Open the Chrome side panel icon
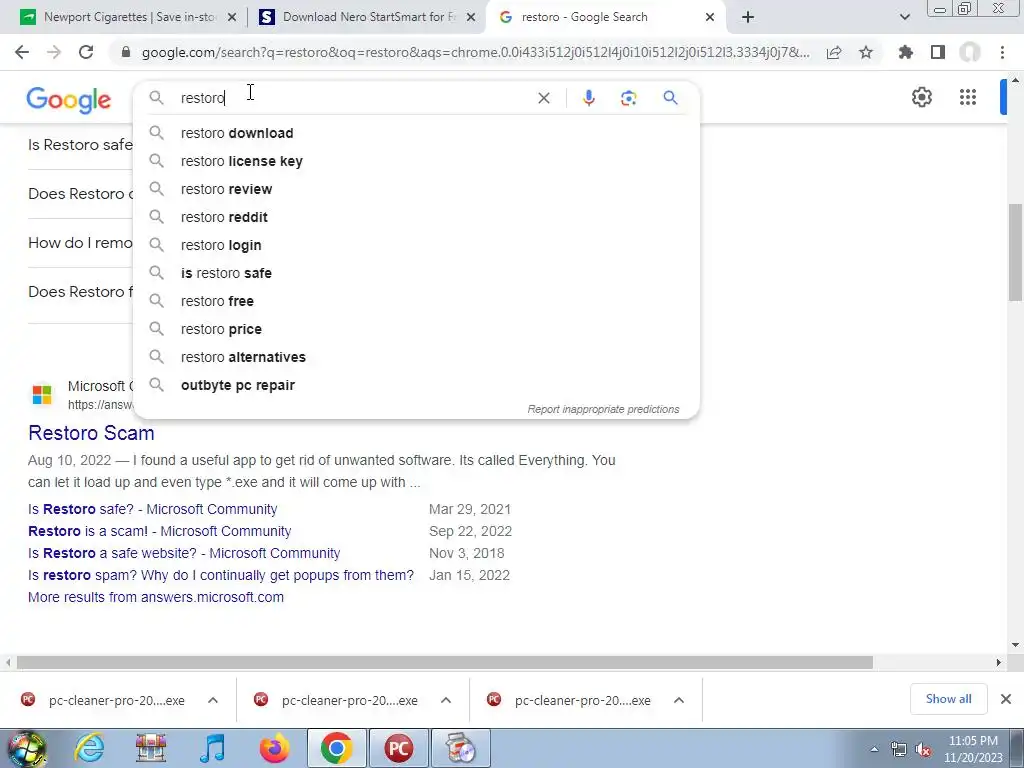 point(938,52)
